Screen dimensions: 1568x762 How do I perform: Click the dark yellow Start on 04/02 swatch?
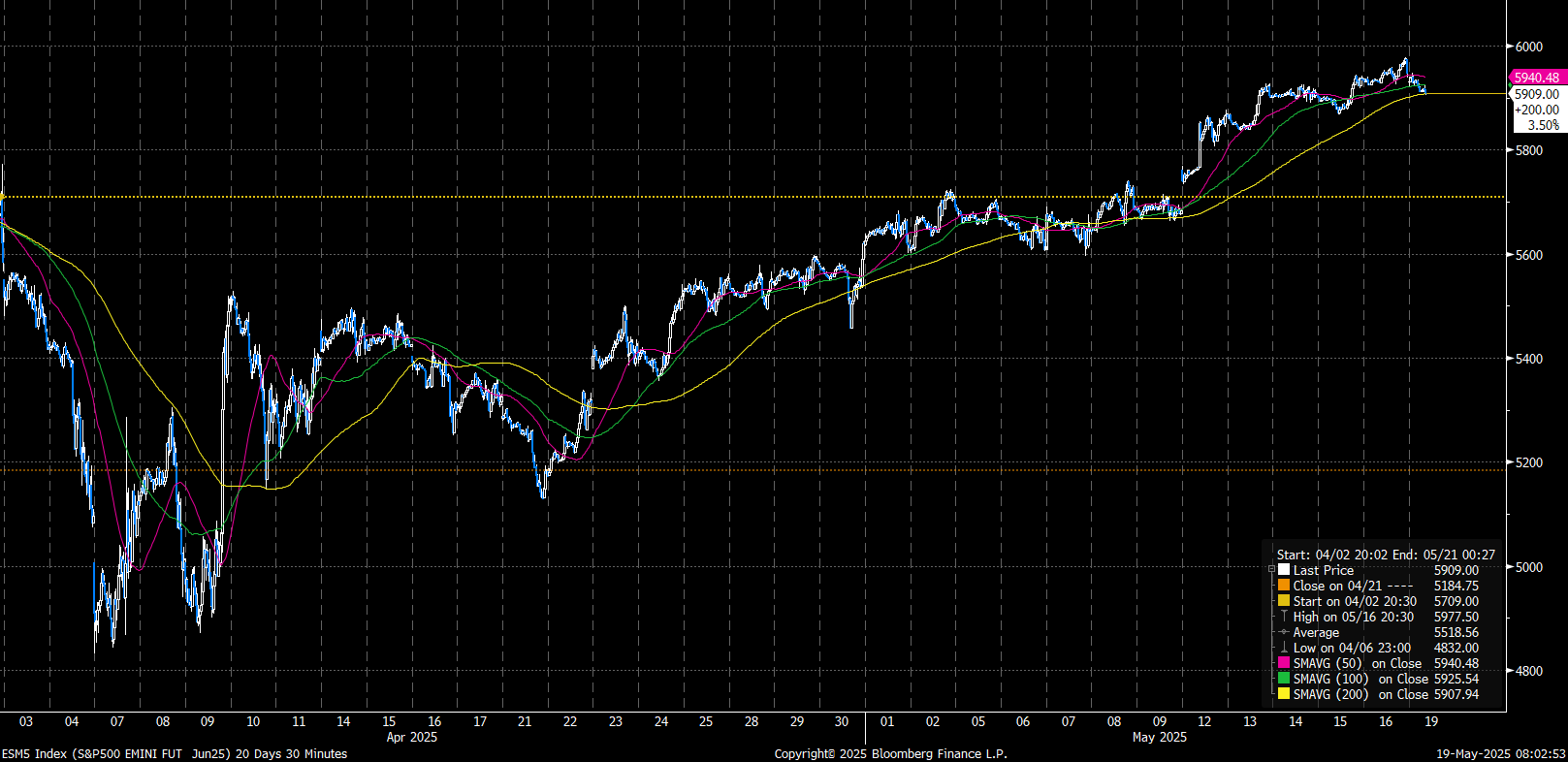point(1284,601)
